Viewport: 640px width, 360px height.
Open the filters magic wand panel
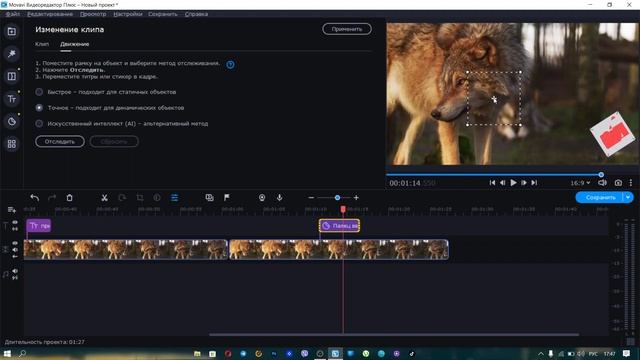(x=11, y=54)
